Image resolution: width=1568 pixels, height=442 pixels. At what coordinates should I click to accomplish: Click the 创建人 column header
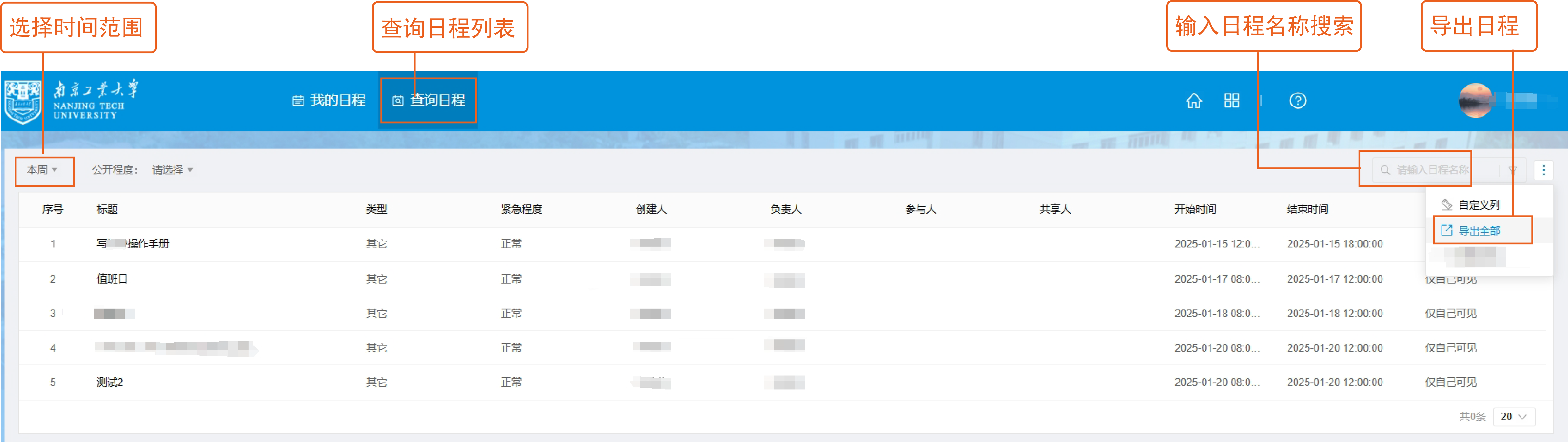tap(651, 209)
